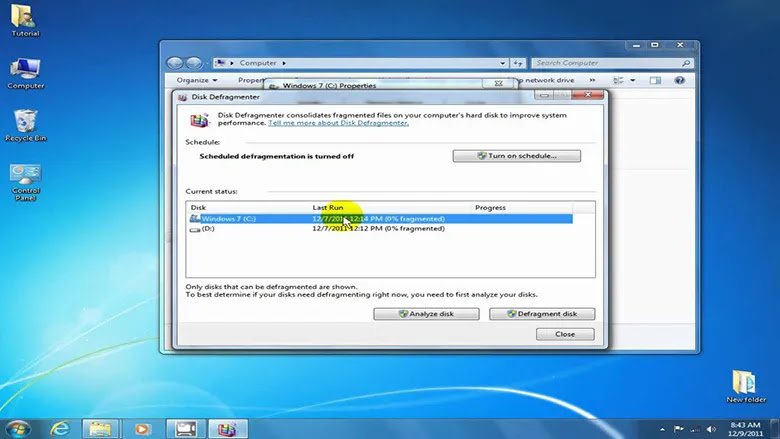Launch Windows Media Player from the taskbar
The height and width of the screenshot is (439, 780).
coord(142,429)
